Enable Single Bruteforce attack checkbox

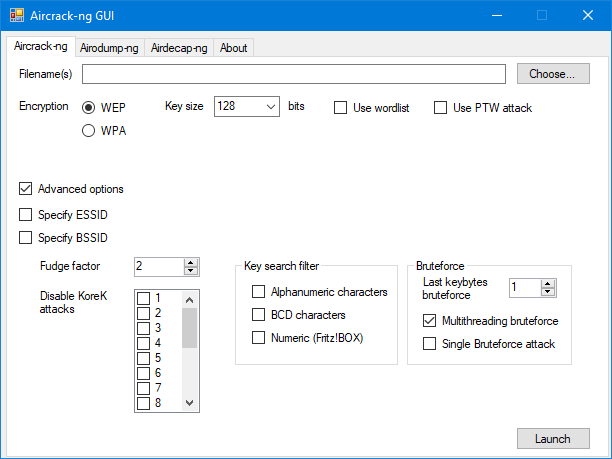tap(429, 344)
